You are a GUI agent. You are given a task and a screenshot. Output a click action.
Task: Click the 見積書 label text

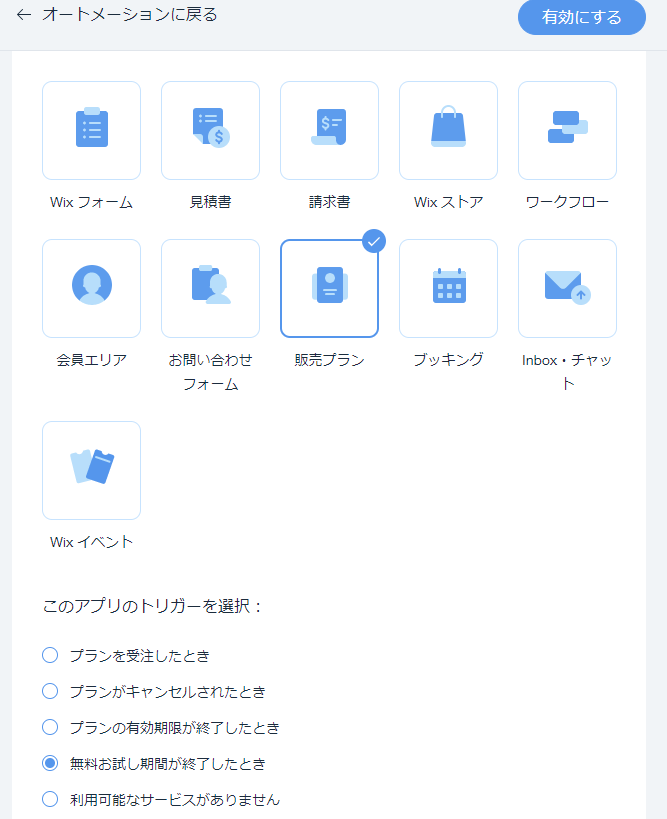point(210,202)
